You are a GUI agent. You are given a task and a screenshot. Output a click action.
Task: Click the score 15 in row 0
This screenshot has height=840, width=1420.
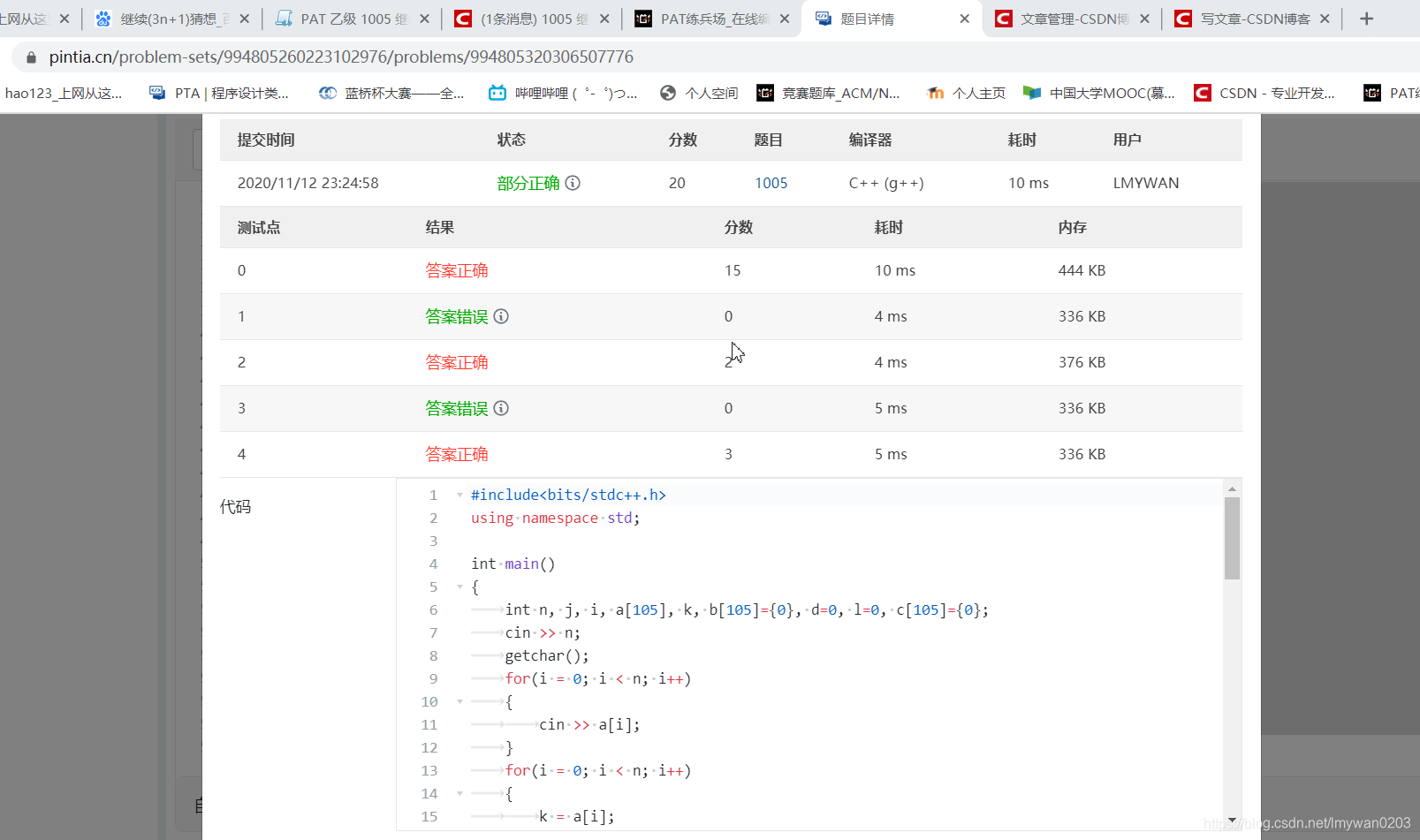tap(733, 270)
